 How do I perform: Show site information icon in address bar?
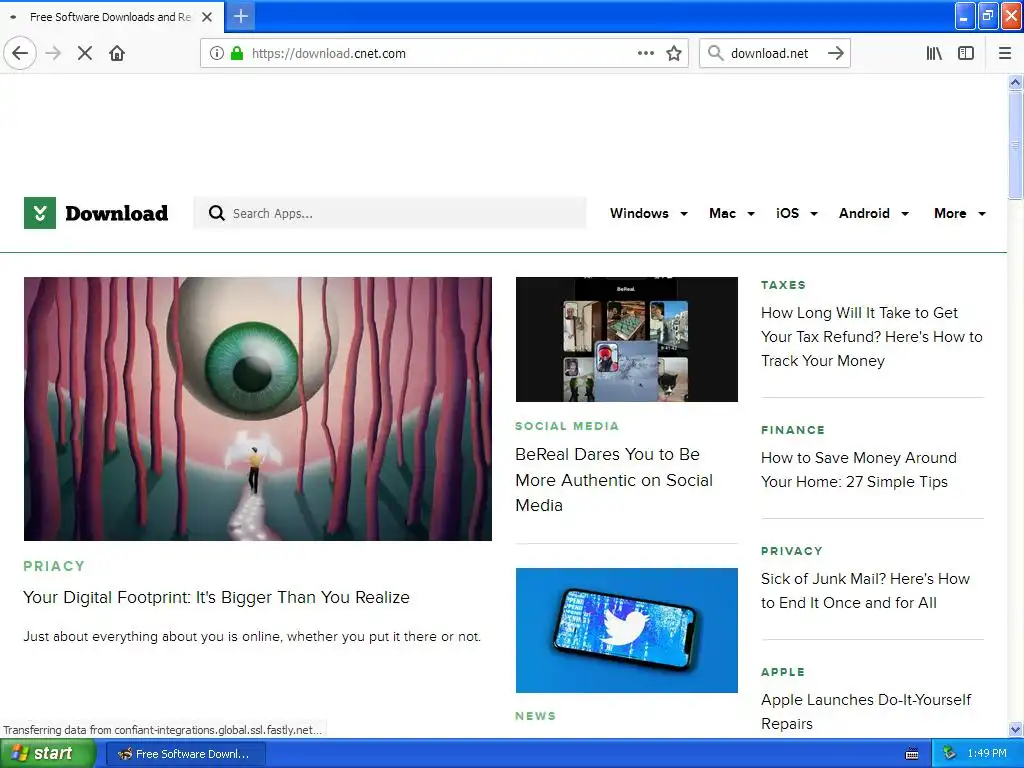point(217,53)
